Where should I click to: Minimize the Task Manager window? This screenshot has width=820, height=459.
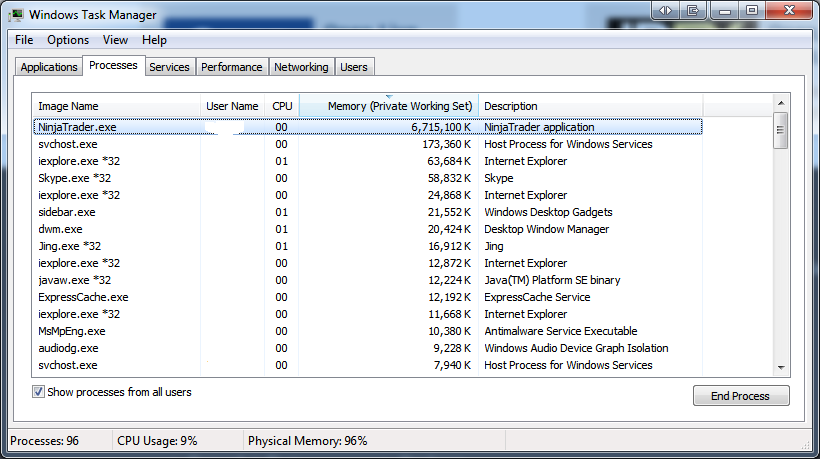tap(725, 10)
